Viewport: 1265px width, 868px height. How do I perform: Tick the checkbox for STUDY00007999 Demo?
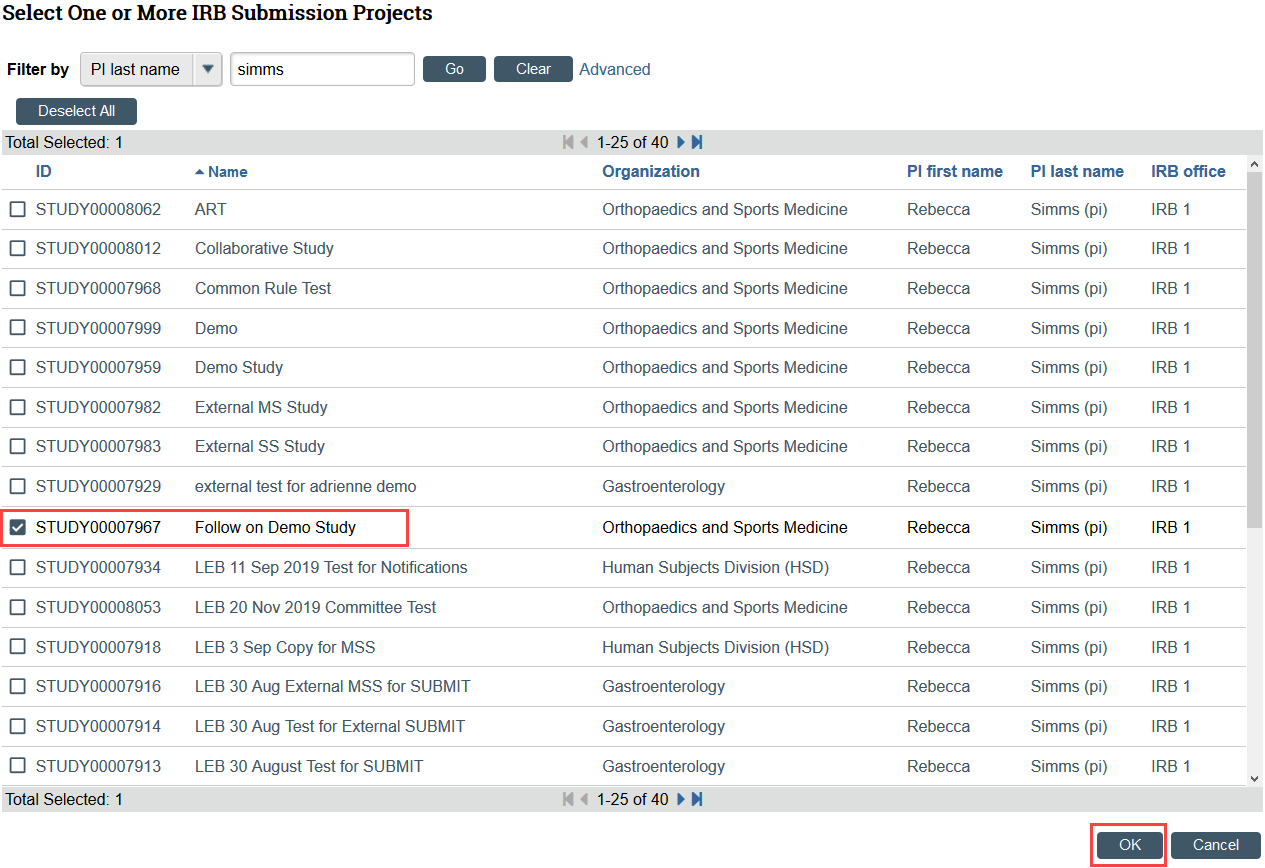pyautogui.click(x=18, y=328)
